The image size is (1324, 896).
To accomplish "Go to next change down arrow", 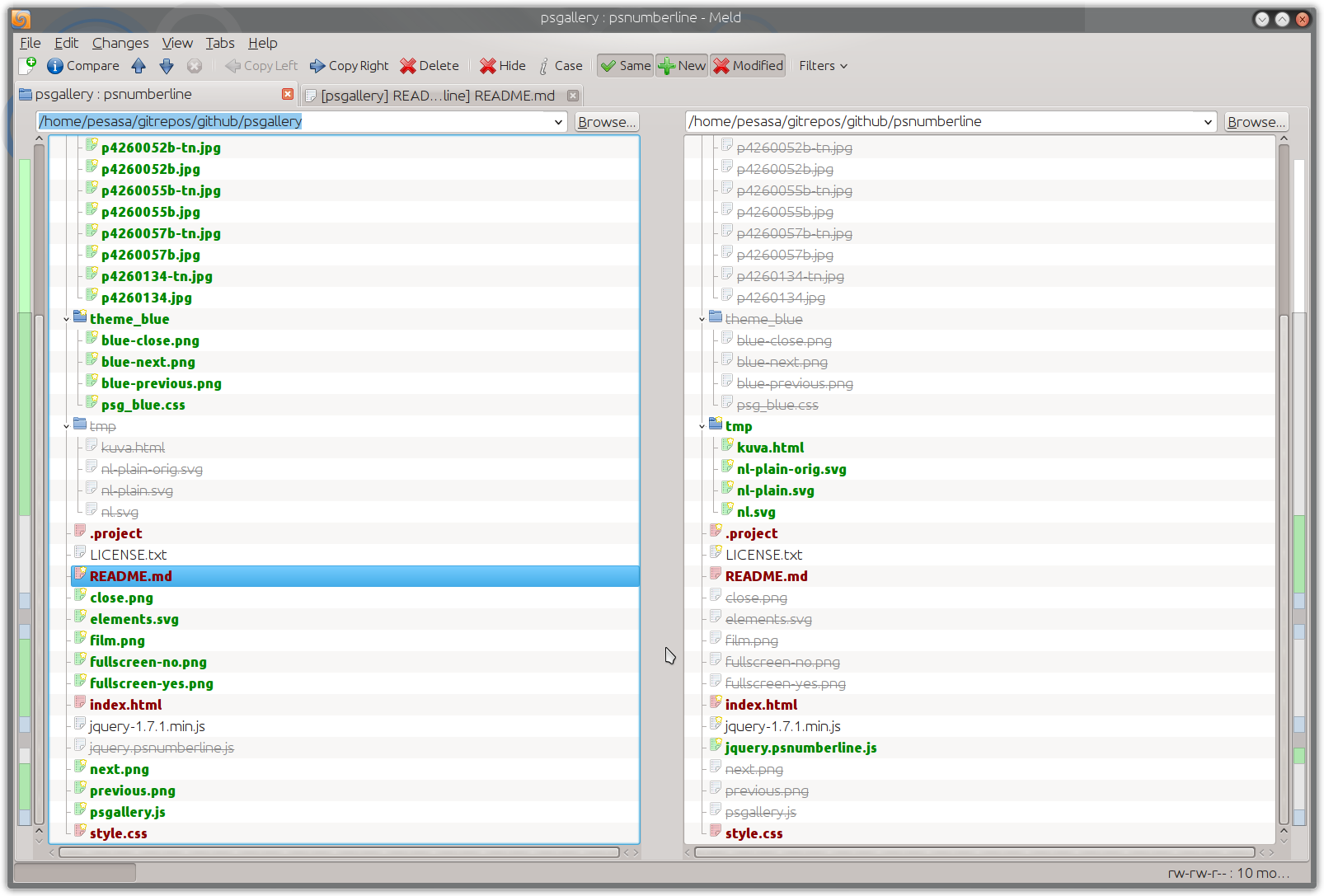I will point(167,66).
